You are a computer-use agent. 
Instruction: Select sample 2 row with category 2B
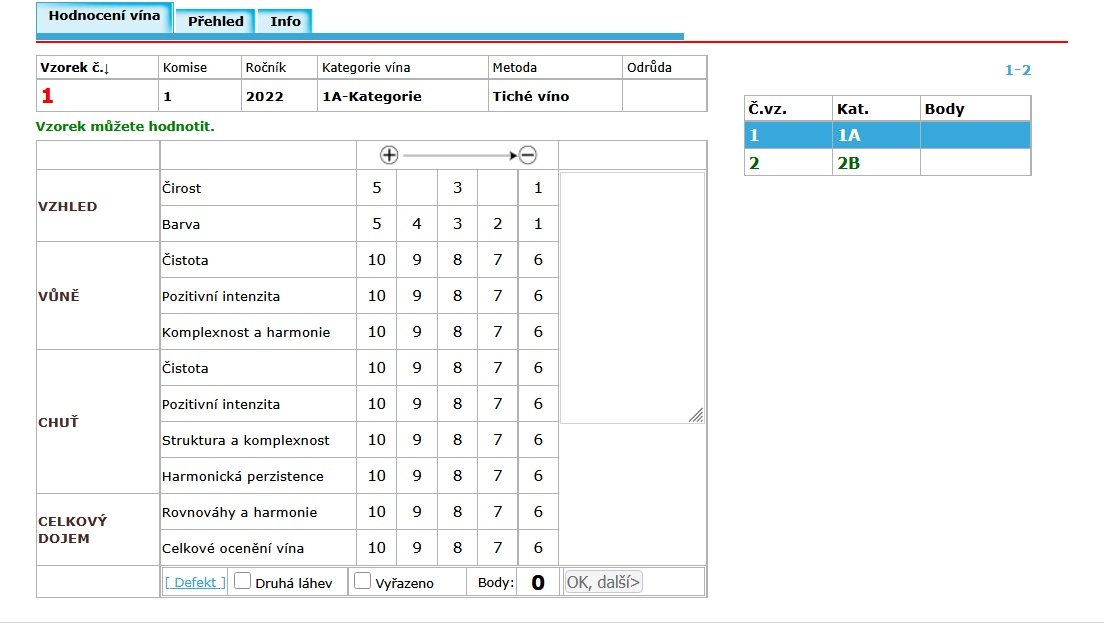pyautogui.click(x=886, y=163)
